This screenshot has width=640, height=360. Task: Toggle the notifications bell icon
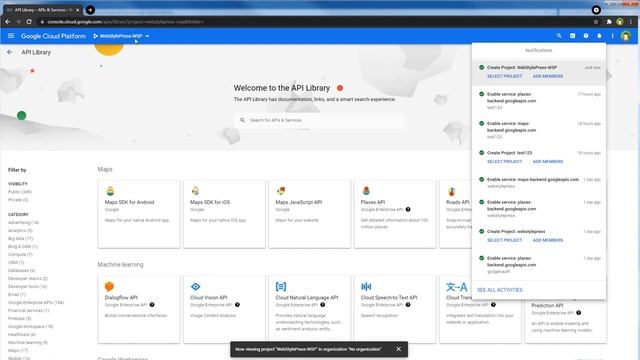[599, 36]
